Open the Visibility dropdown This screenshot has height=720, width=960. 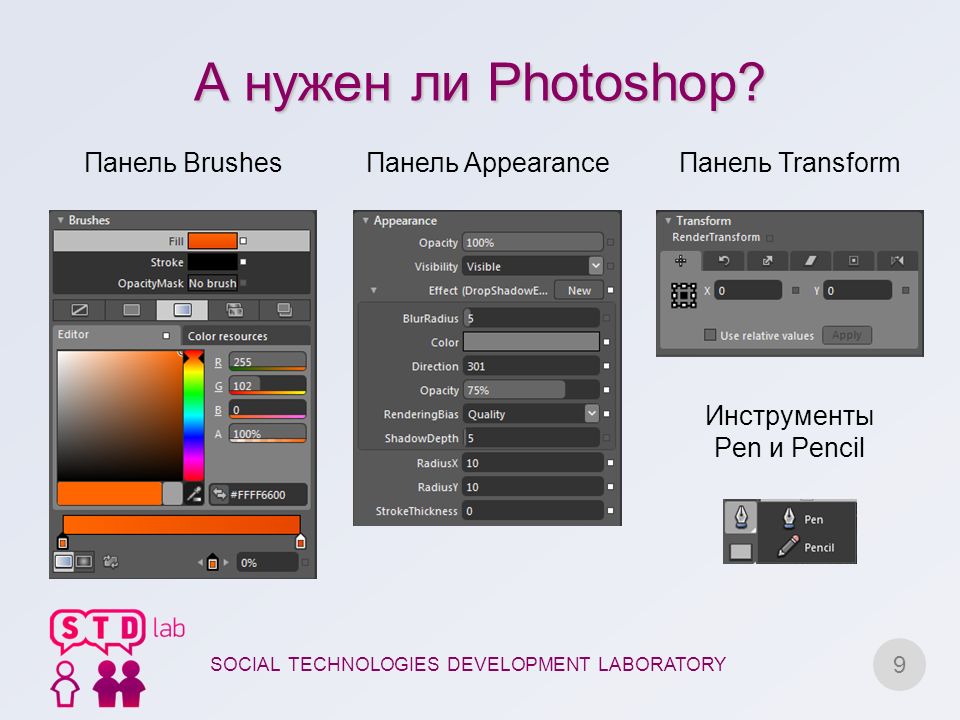(595, 266)
